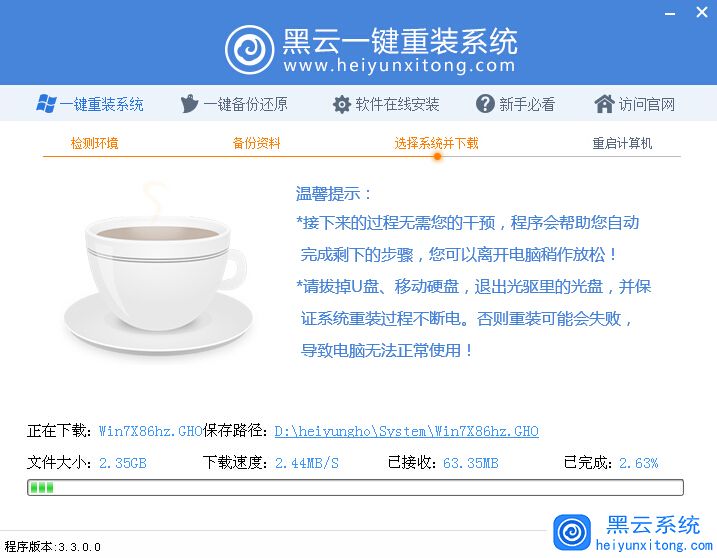Click the swirl logo in the header
The image size is (717, 558).
tap(249, 50)
